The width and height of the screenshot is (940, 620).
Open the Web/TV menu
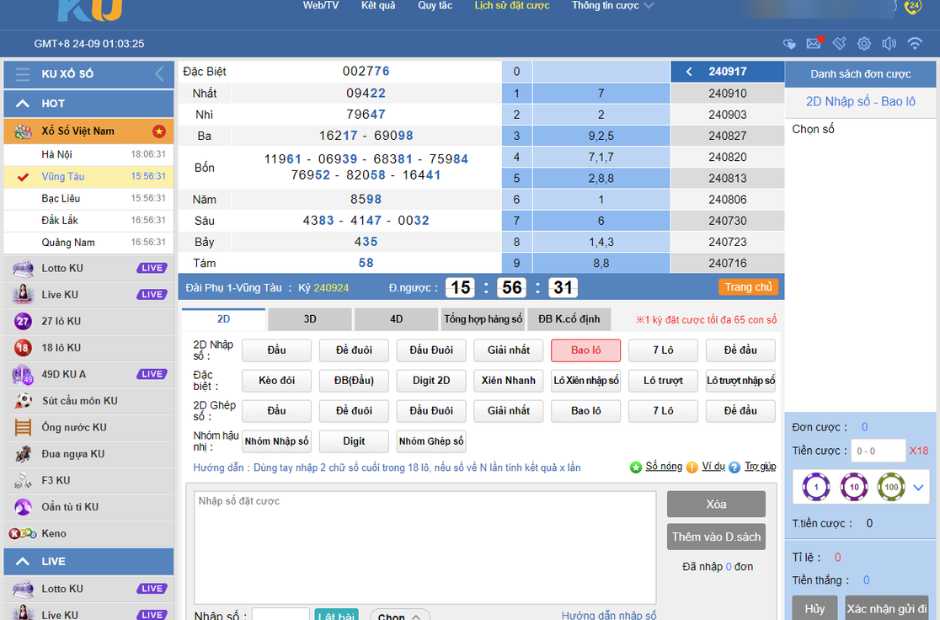pos(321,5)
